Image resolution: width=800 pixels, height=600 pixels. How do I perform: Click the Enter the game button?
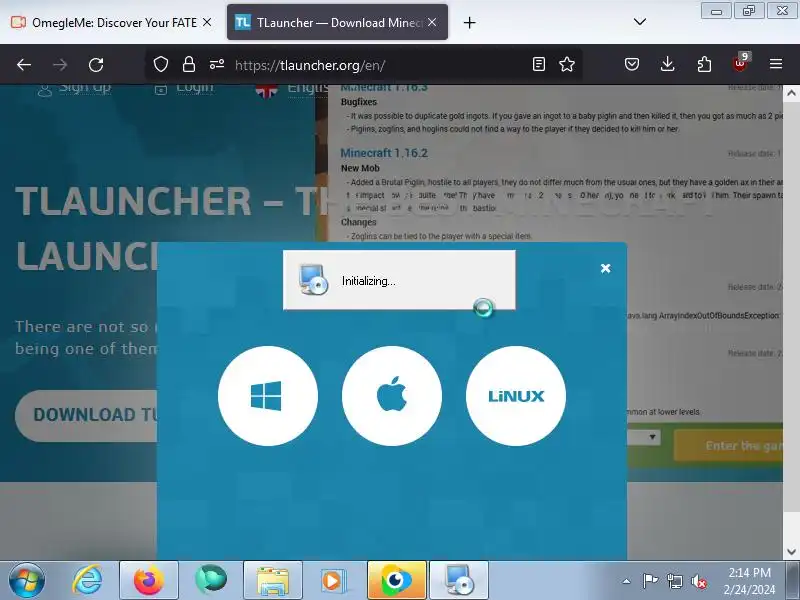(x=729, y=445)
